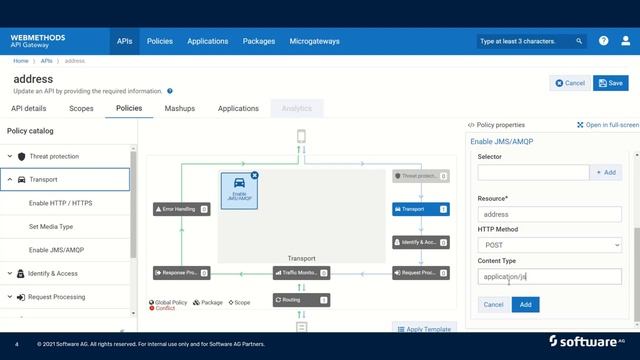Click the Request Processing arrow icon

pos(21,297)
